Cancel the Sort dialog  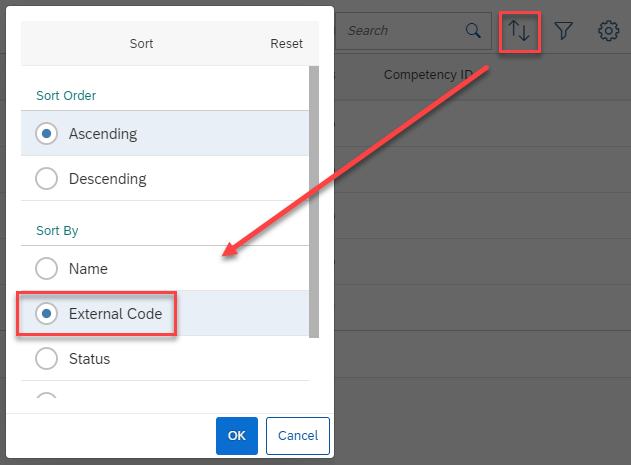pyautogui.click(x=298, y=436)
